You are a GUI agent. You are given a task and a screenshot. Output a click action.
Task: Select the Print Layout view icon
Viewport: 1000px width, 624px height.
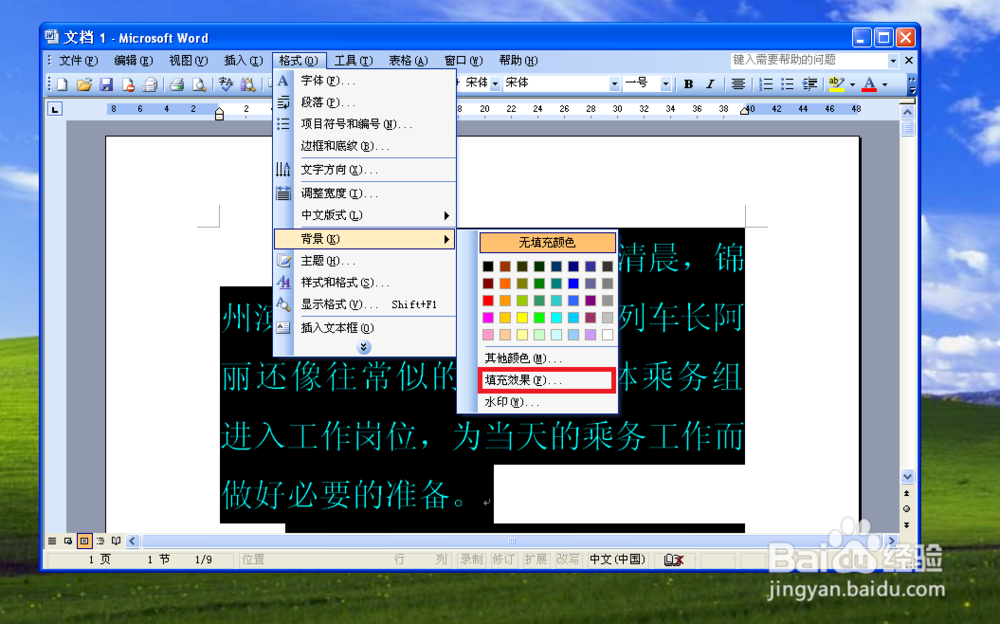84,541
